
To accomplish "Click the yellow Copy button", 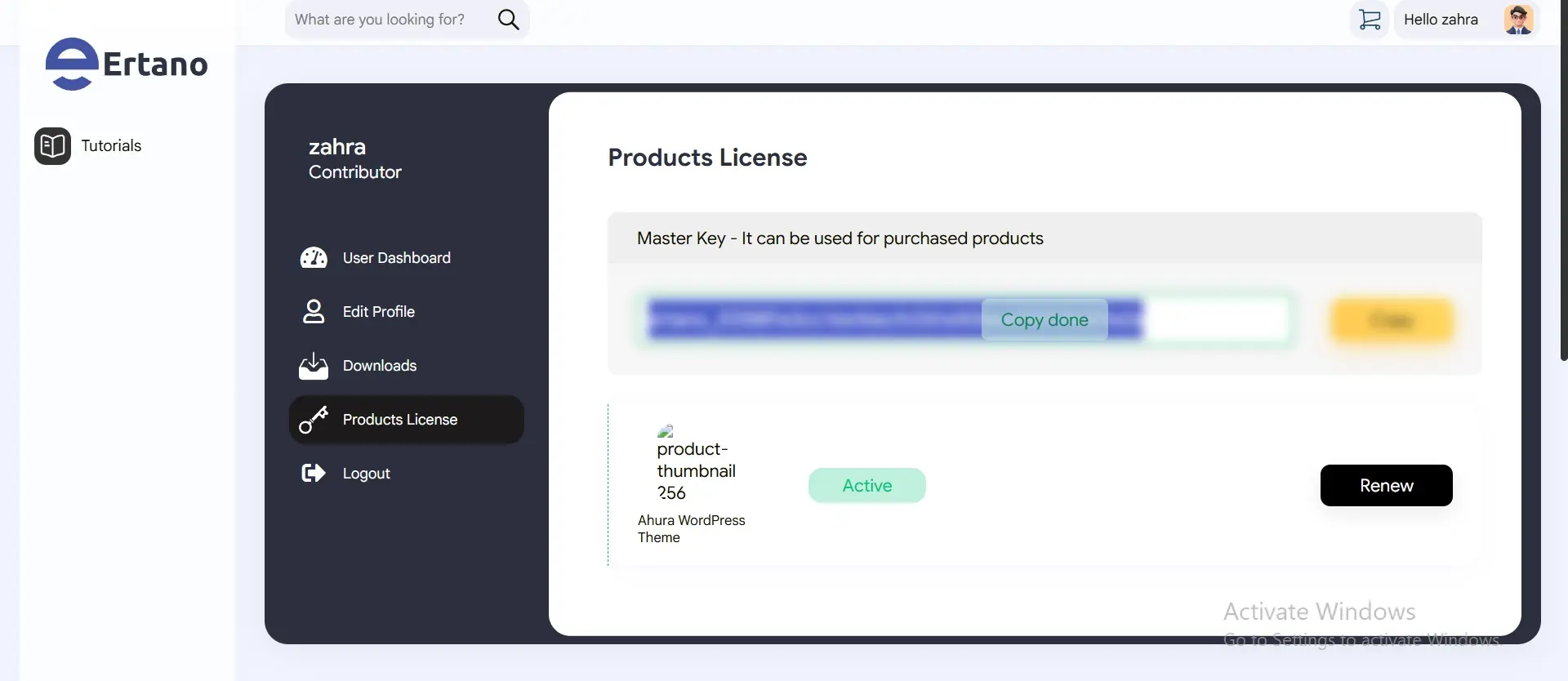I will 1392,320.
